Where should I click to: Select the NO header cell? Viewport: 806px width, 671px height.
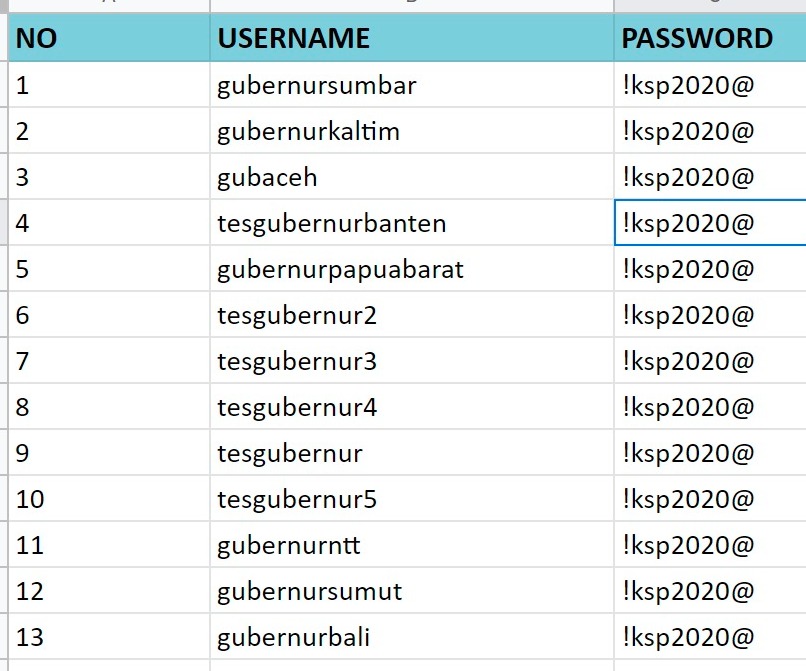pyautogui.click(x=109, y=38)
